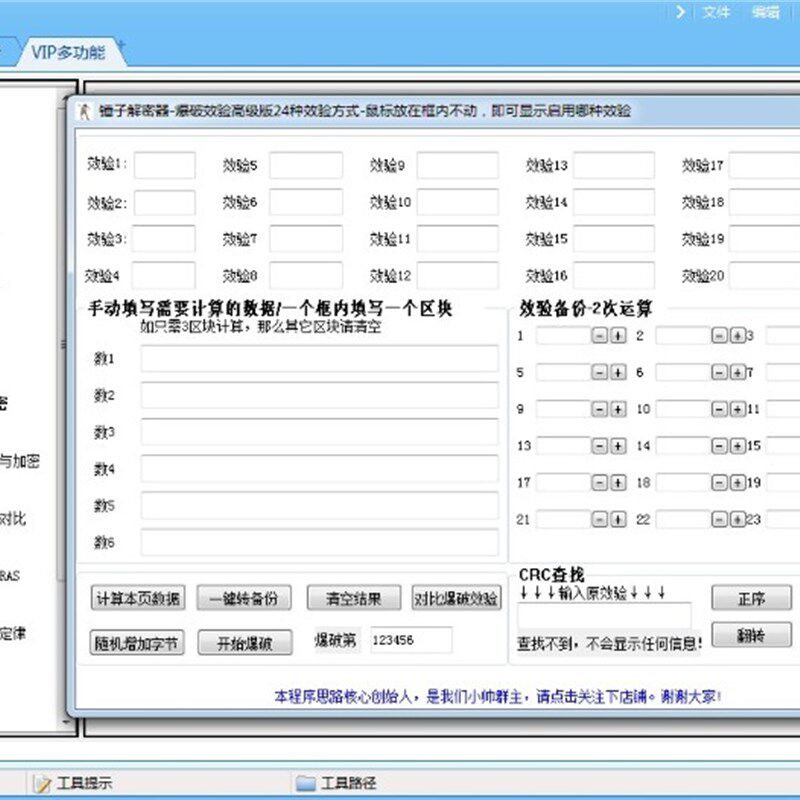Image resolution: width=800 pixels, height=800 pixels.
Task: Click the window title running-man icon
Action: click(85, 111)
